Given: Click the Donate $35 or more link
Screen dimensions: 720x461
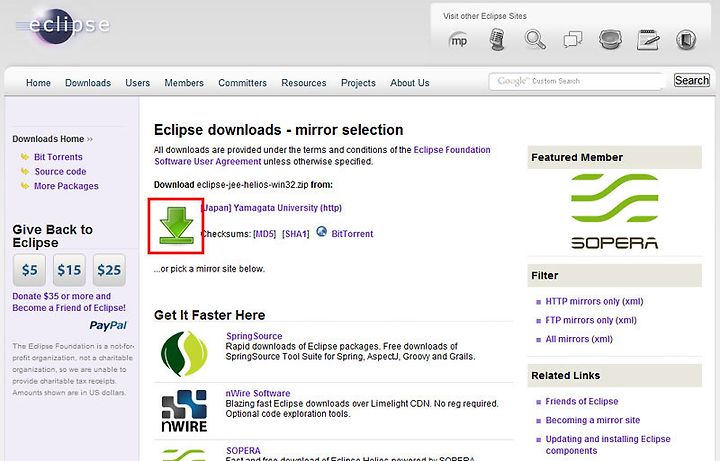Looking at the screenshot, I should pyautogui.click(x=69, y=302).
